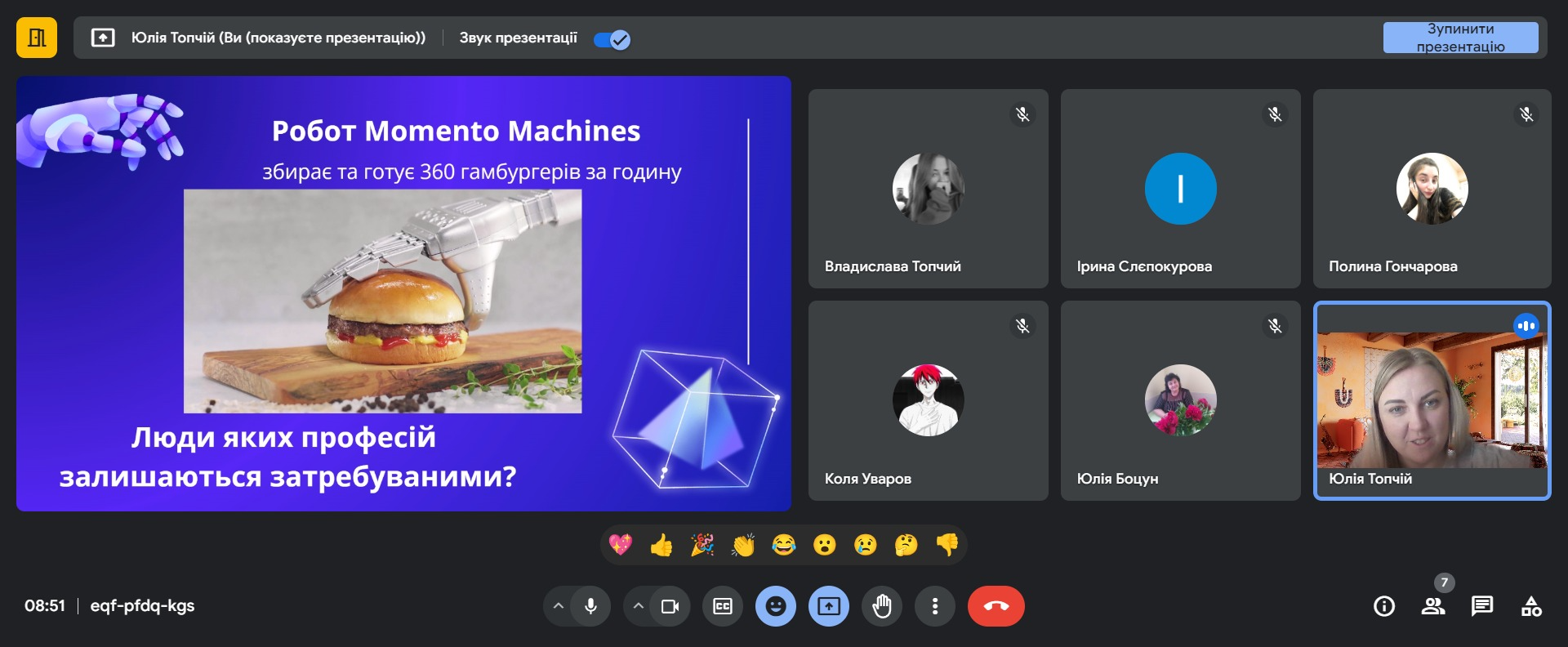Screen dimensions: 1568x647
Task: Open meeting details info icon
Action: click(1384, 606)
